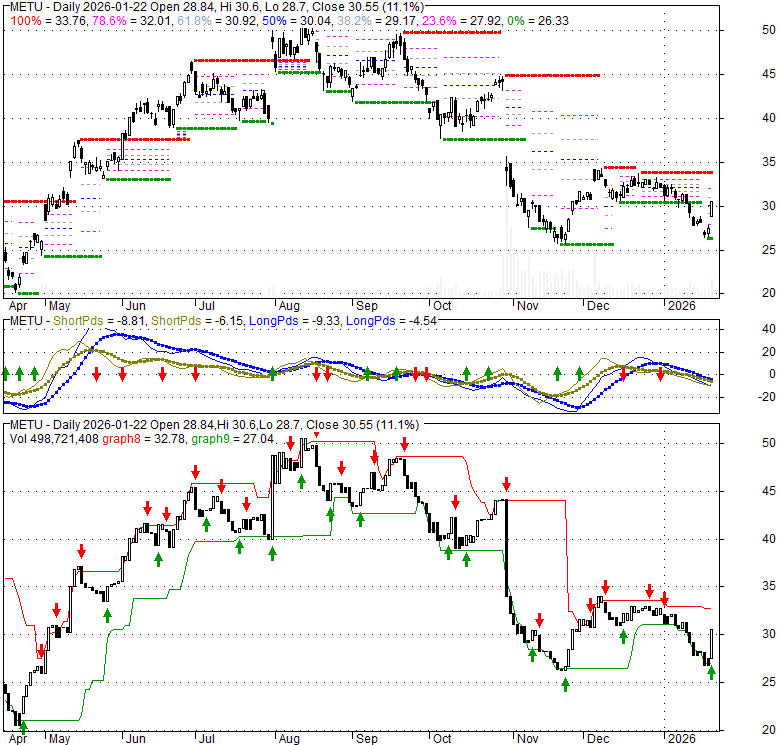Click the Close 30.55 (11.1%) value in top title

(x=368, y=7)
